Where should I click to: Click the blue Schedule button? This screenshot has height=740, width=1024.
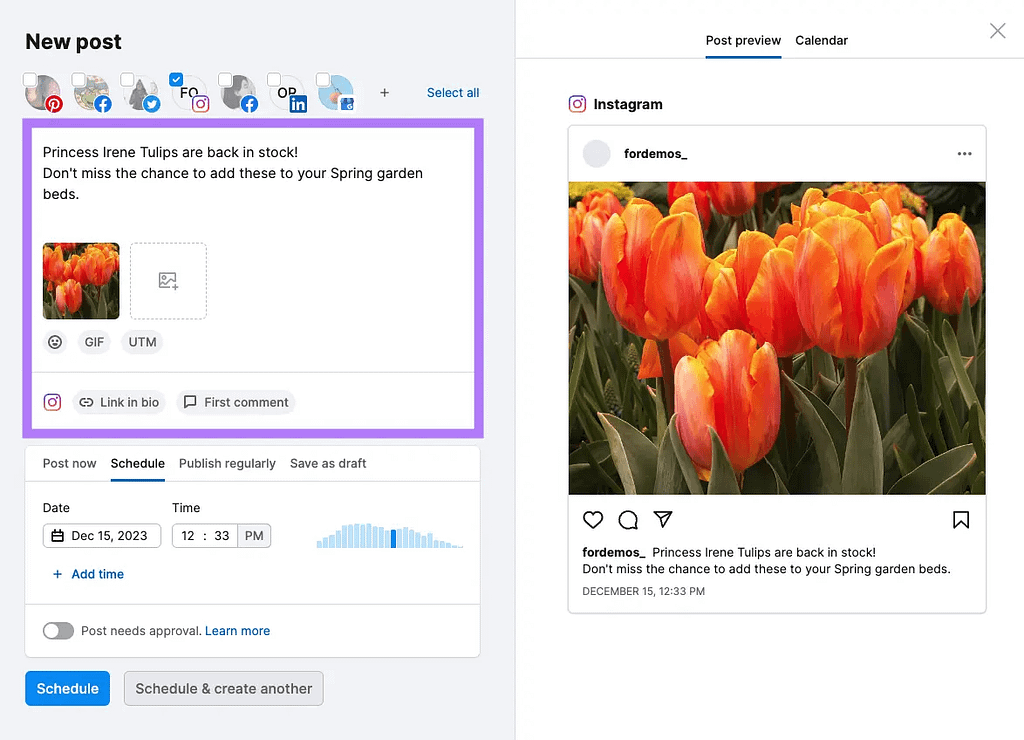[x=67, y=688]
